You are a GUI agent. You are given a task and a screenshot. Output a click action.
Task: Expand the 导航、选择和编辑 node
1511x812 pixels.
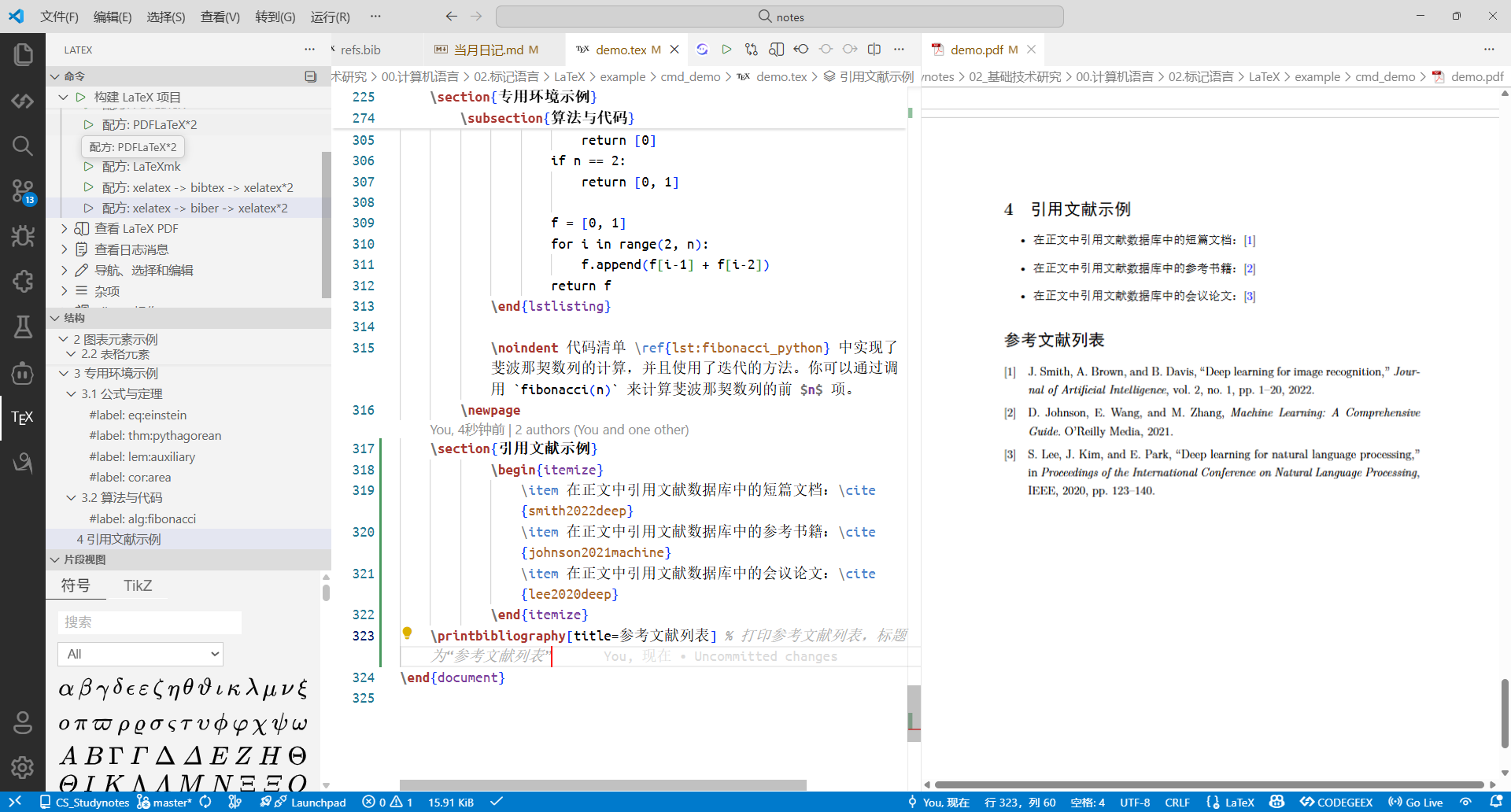64,271
